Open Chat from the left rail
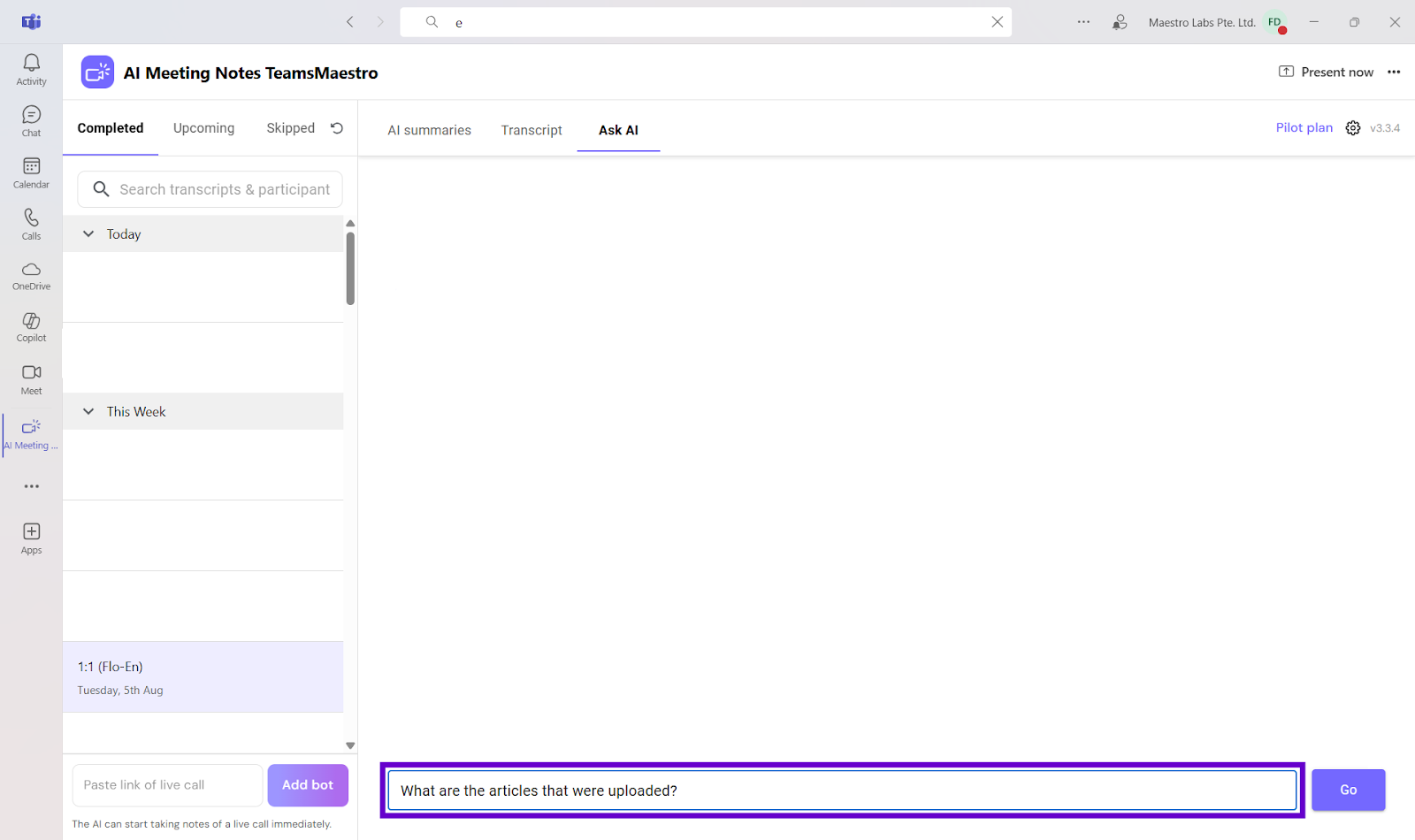The image size is (1415, 840). [31, 121]
